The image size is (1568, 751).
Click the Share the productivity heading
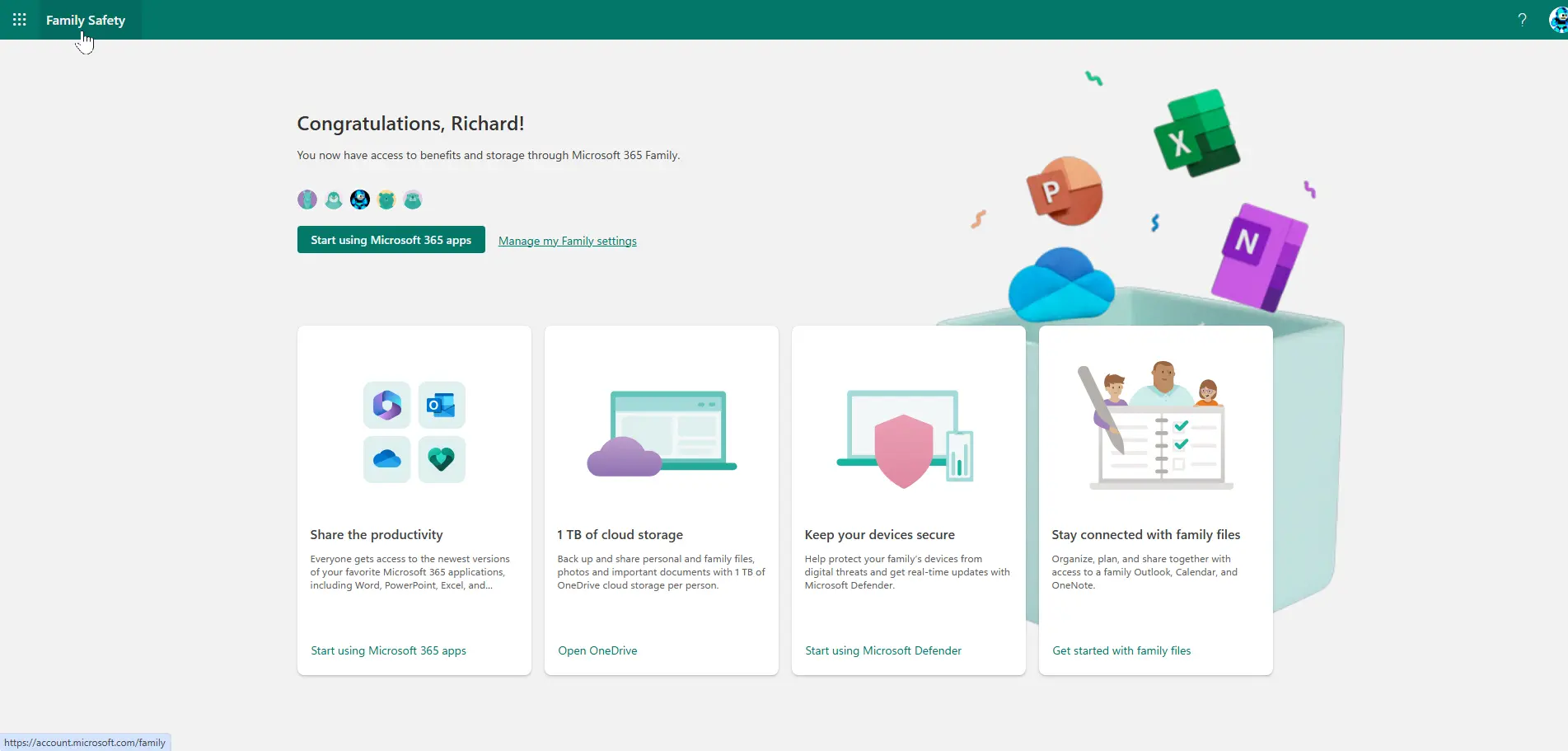pyautogui.click(x=377, y=535)
